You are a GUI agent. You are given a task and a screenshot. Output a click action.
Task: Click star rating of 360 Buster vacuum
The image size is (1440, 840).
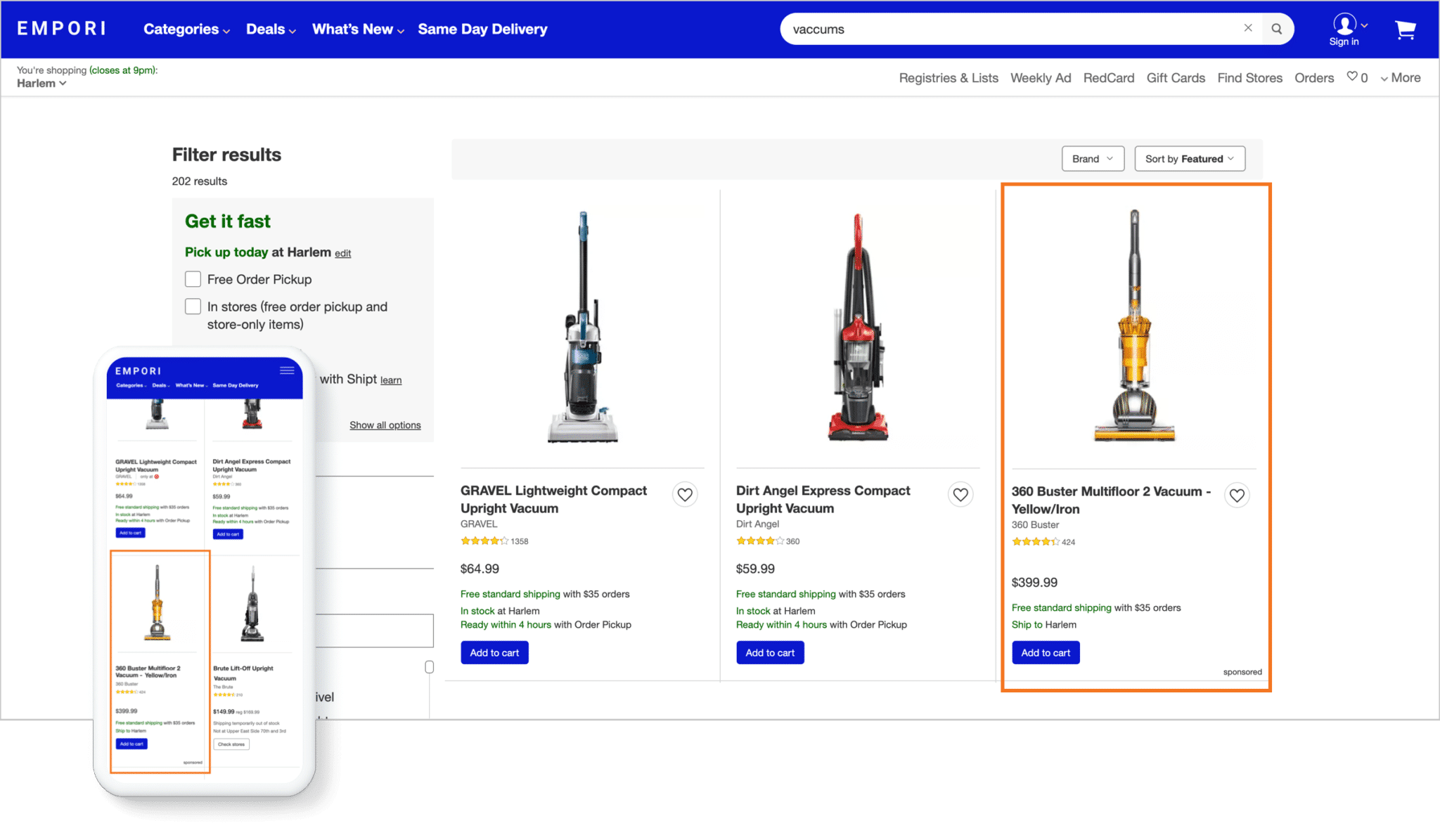pos(1036,542)
